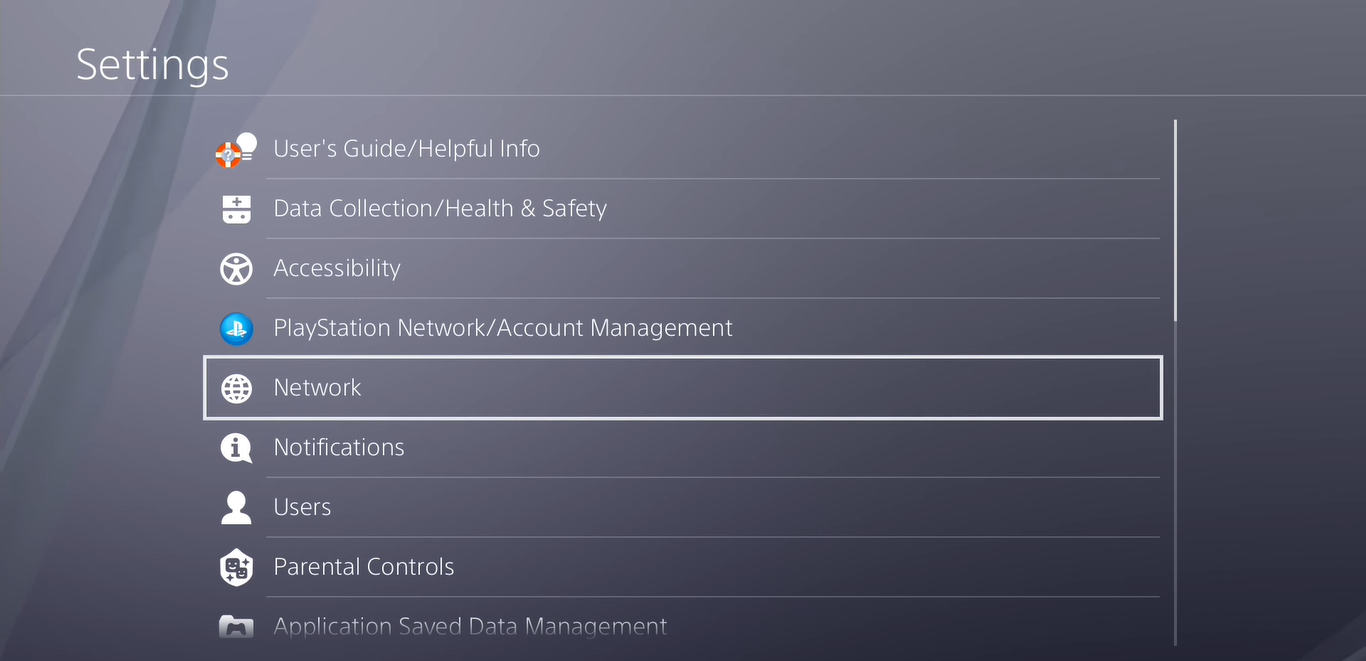Select the Data Collection health kit icon
Image resolution: width=1366 pixels, height=661 pixels.
[236, 209]
